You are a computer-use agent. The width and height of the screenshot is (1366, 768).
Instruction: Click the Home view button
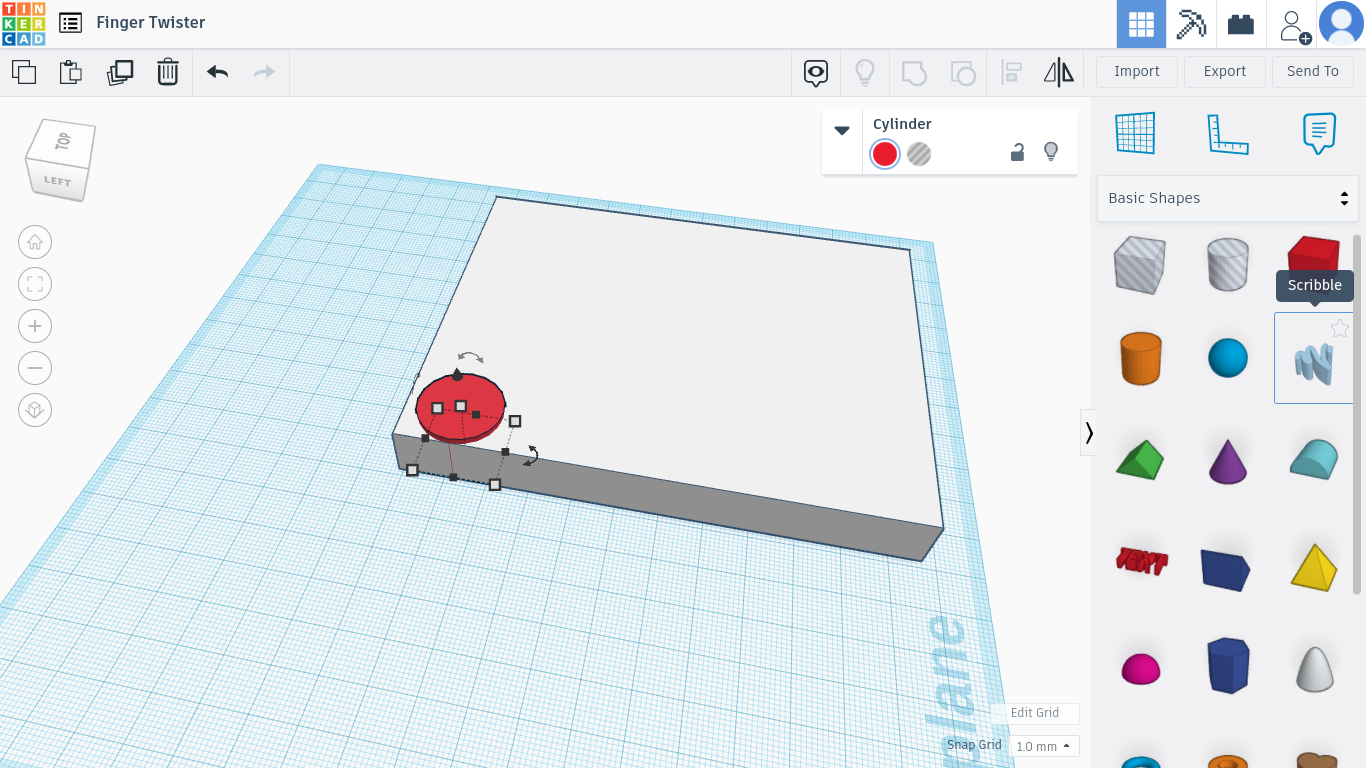[x=35, y=242]
